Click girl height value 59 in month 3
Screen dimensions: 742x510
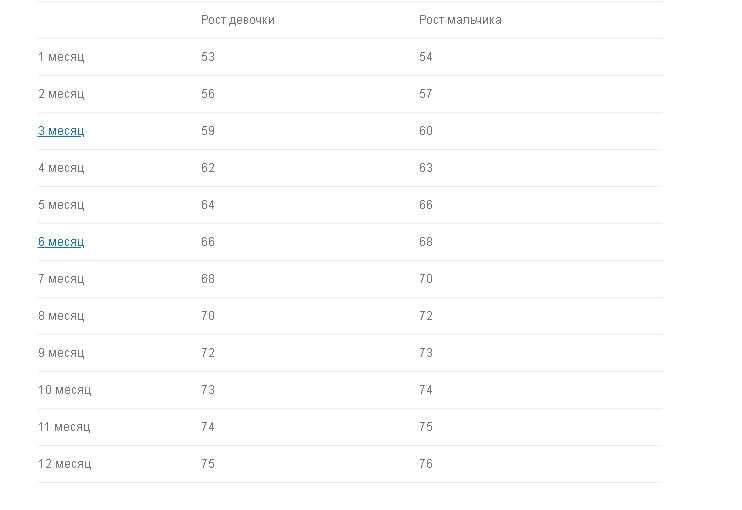click(208, 131)
